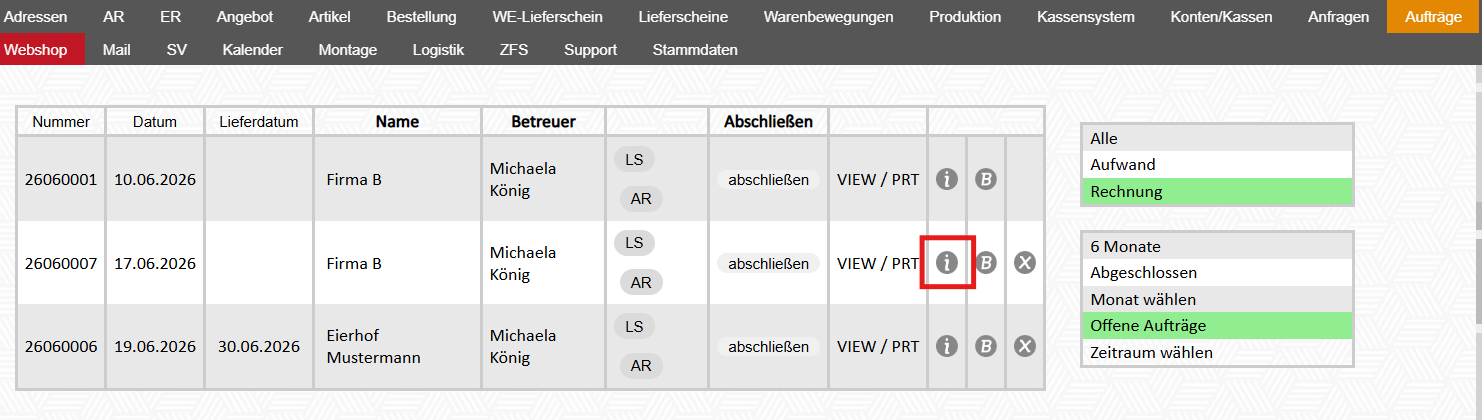Sort table by Name column header
1482x420 pixels.
[x=397, y=122]
